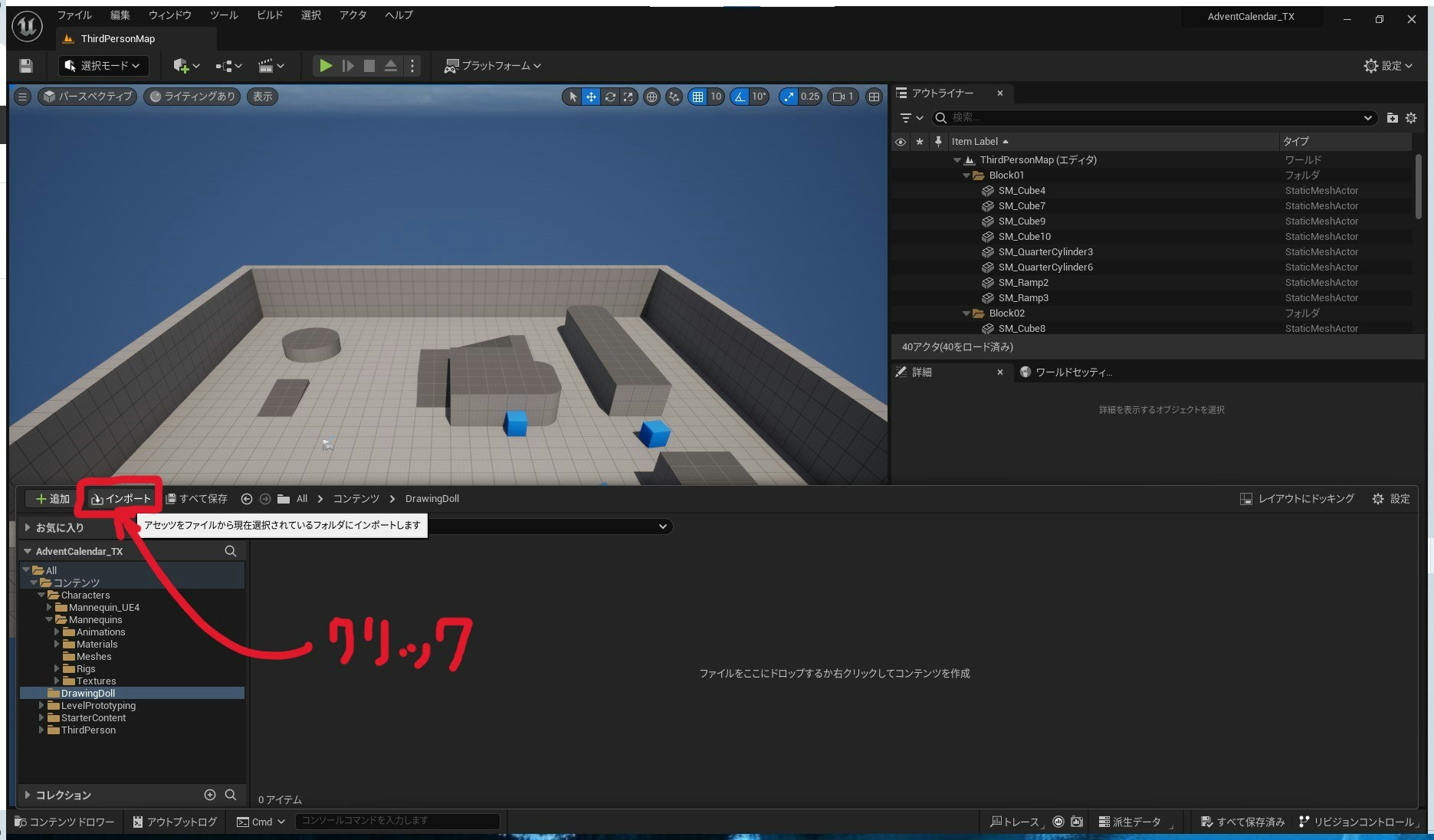Open Outliner settings gear
The height and width of the screenshot is (840, 1434).
click(1411, 118)
